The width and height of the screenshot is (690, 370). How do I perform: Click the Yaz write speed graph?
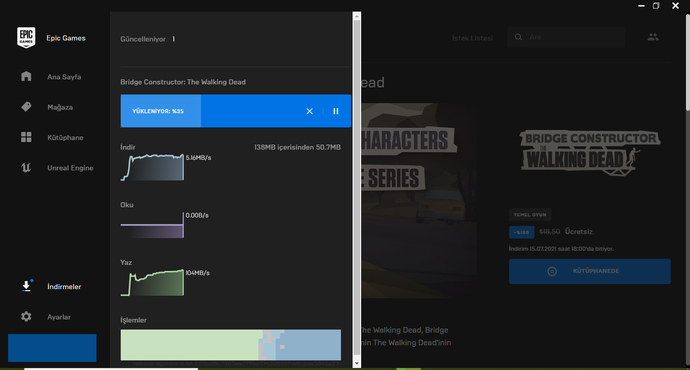click(153, 282)
